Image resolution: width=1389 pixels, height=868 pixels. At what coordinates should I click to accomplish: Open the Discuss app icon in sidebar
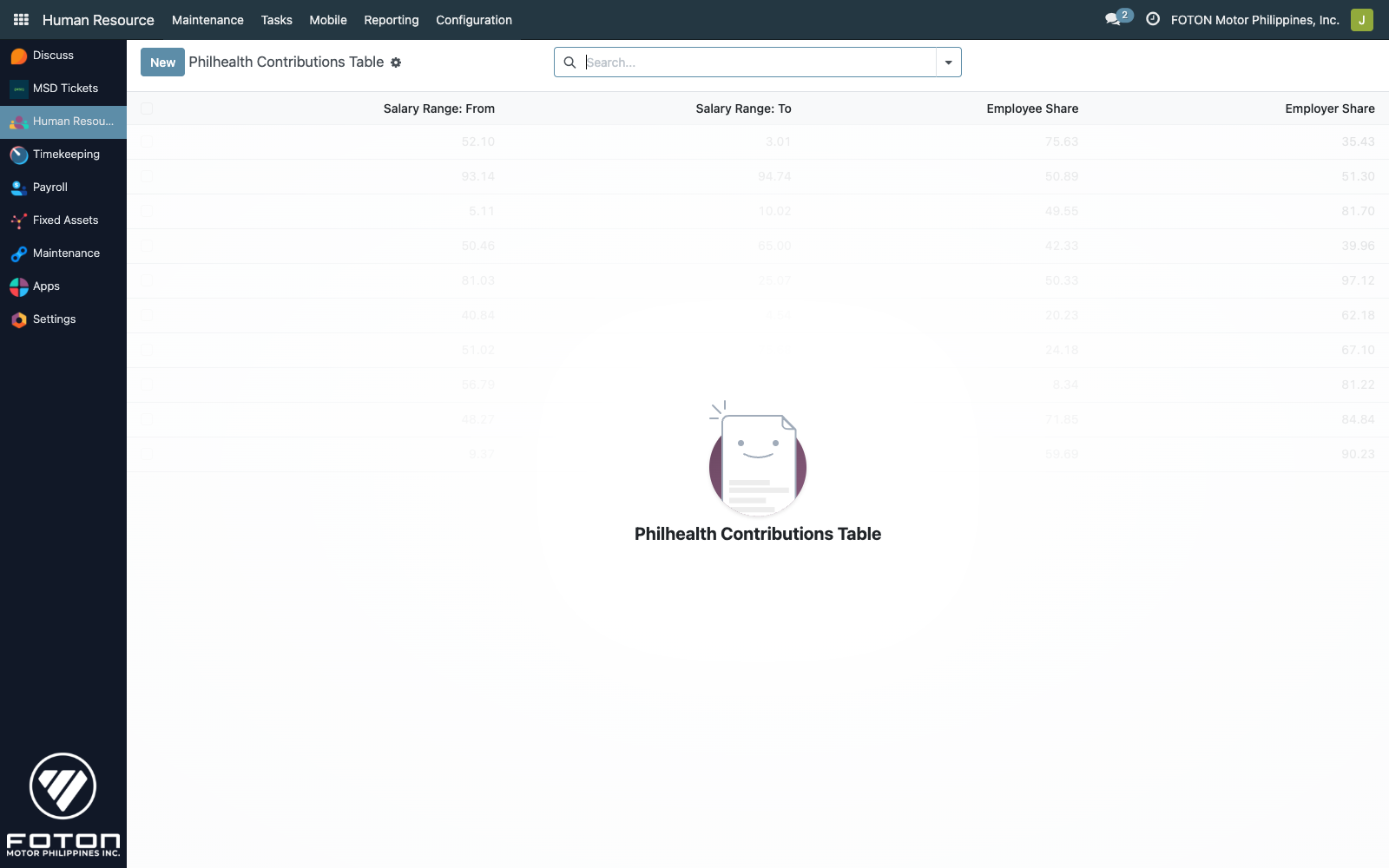(x=19, y=56)
